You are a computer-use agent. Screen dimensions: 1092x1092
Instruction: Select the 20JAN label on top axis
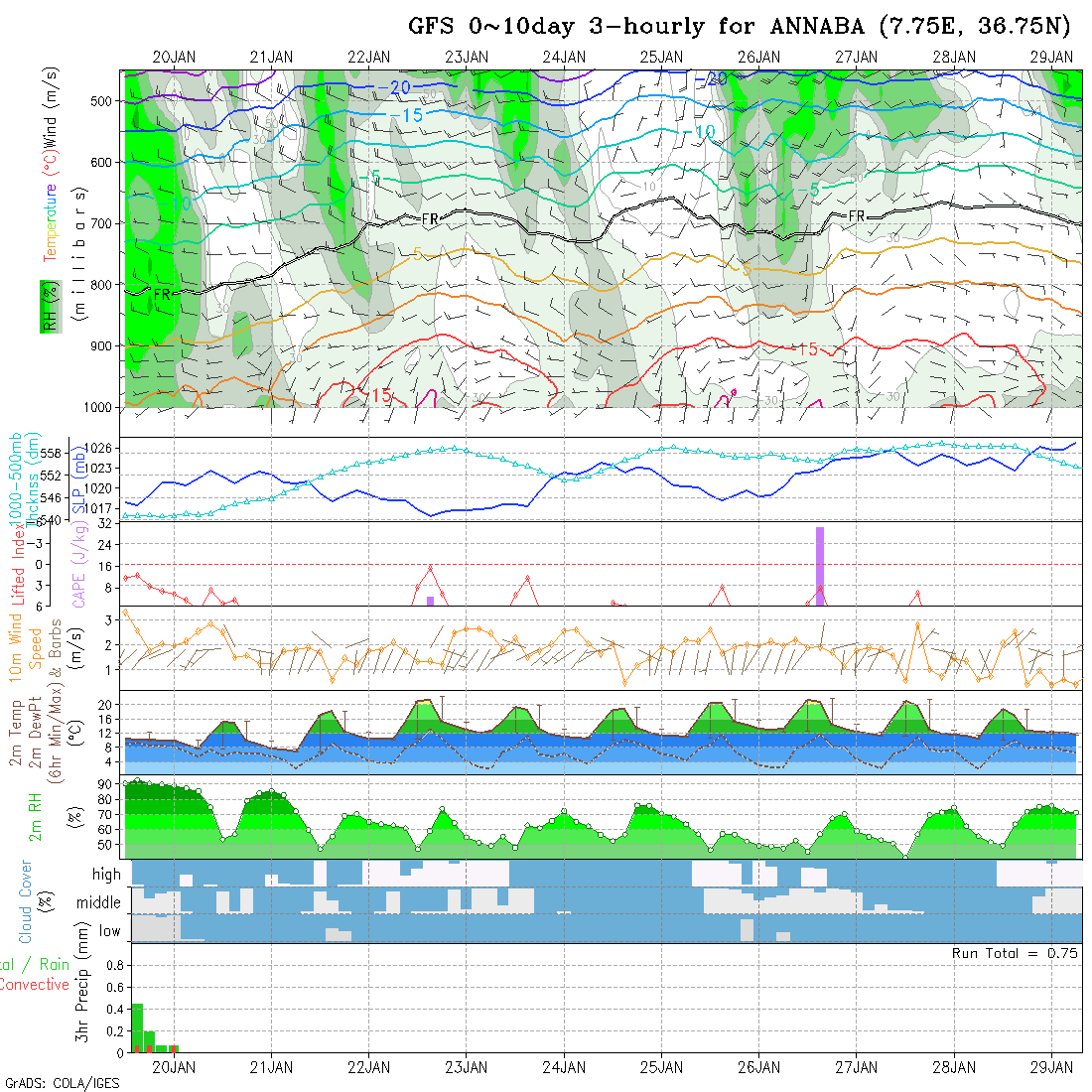(174, 58)
